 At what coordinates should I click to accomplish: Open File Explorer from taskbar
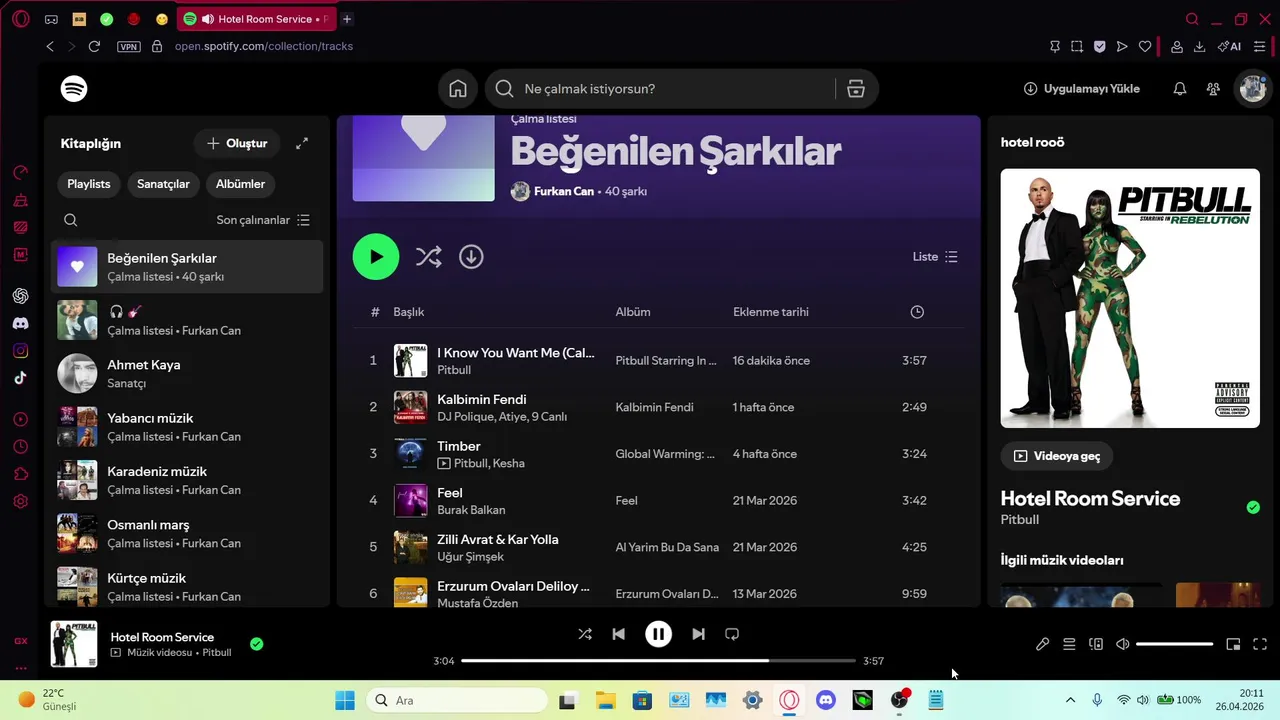(605, 700)
